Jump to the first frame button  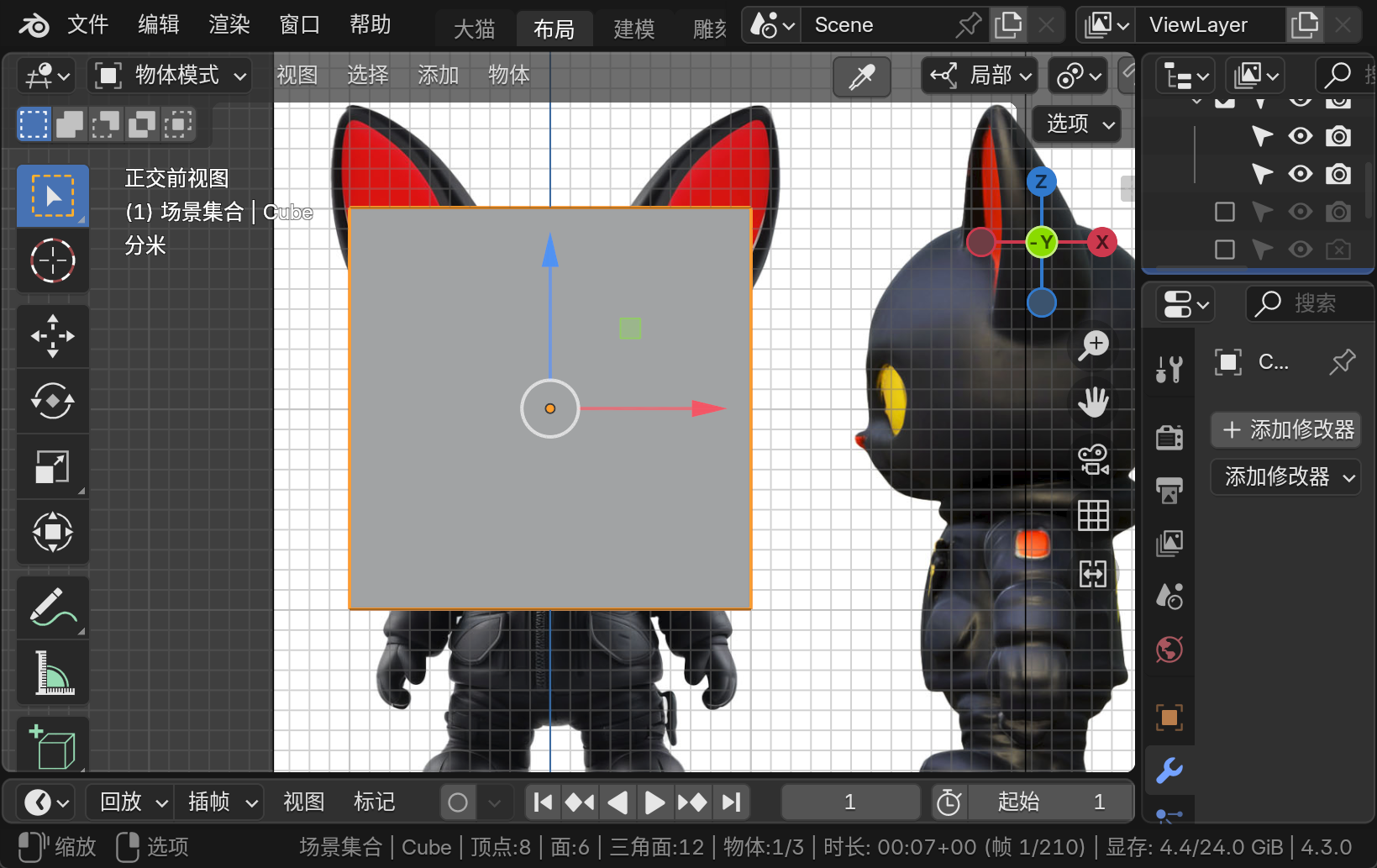click(543, 802)
